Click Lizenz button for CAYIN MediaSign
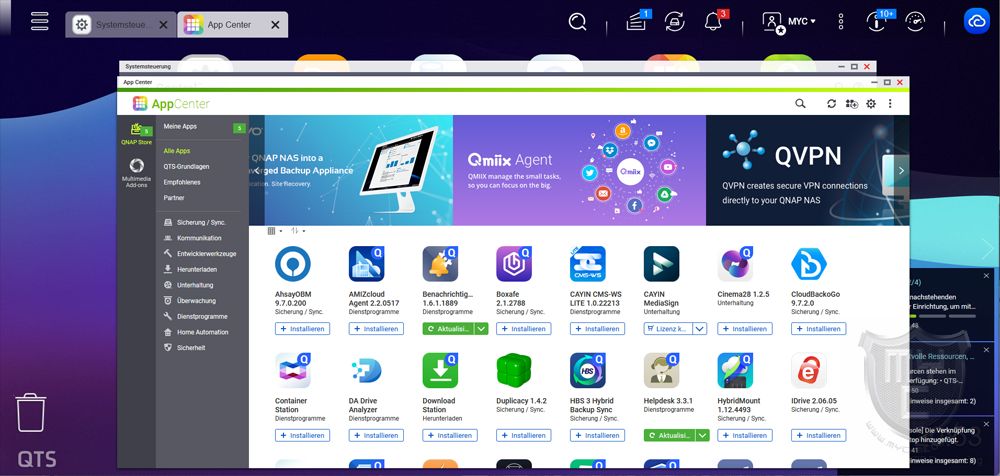1000x476 pixels. [x=668, y=329]
